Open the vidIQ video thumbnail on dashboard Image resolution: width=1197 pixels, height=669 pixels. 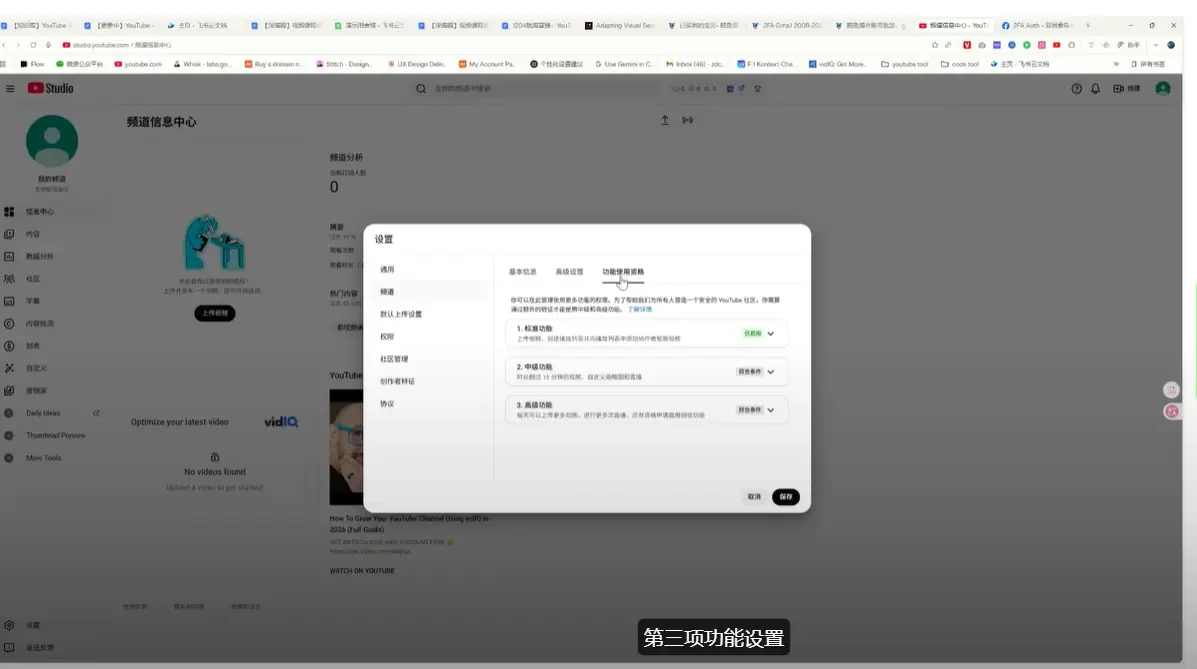pyautogui.click(x=346, y=447)
